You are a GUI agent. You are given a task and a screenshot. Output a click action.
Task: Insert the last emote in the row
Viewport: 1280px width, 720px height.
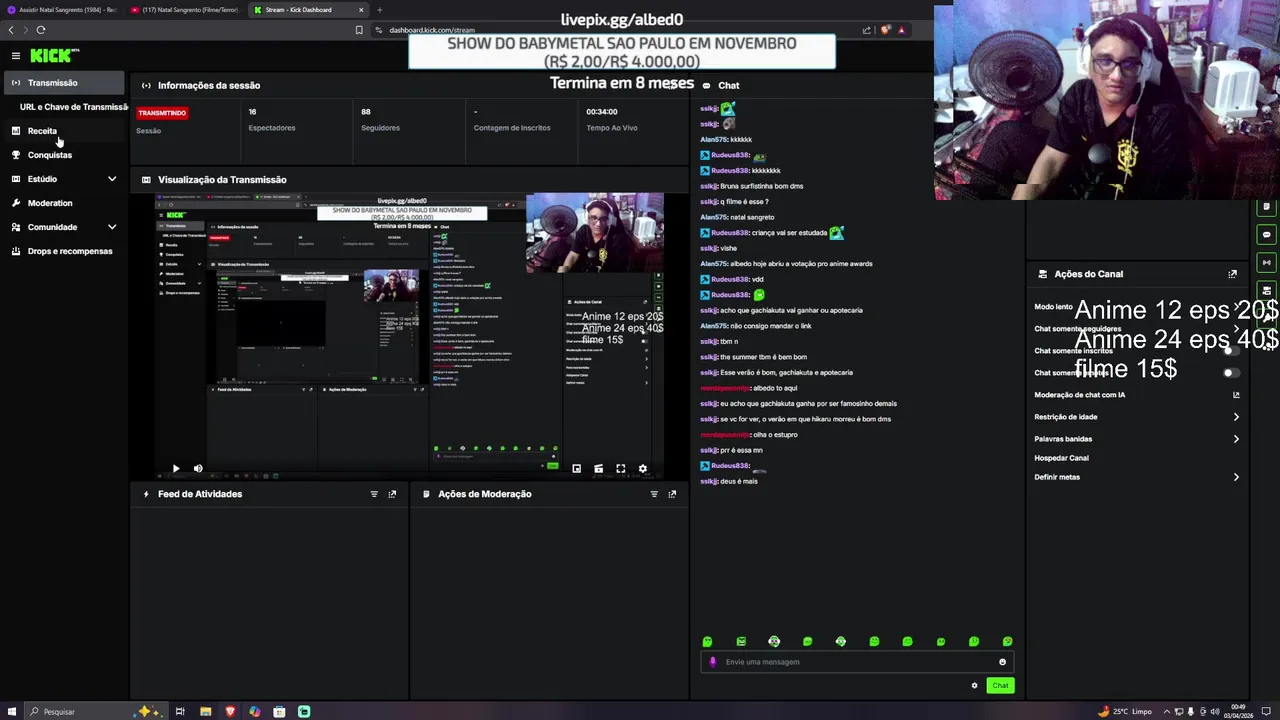click(1007, 641)
